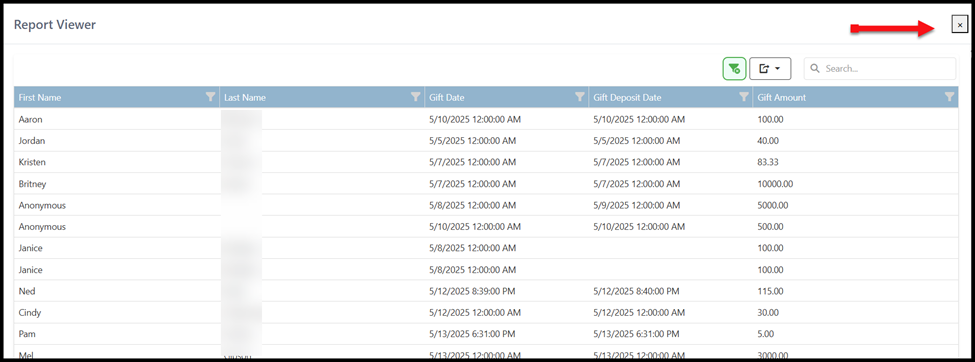Select the Pam first name cell
Viewport: 975px width, 362px height.
pos(117,334)
